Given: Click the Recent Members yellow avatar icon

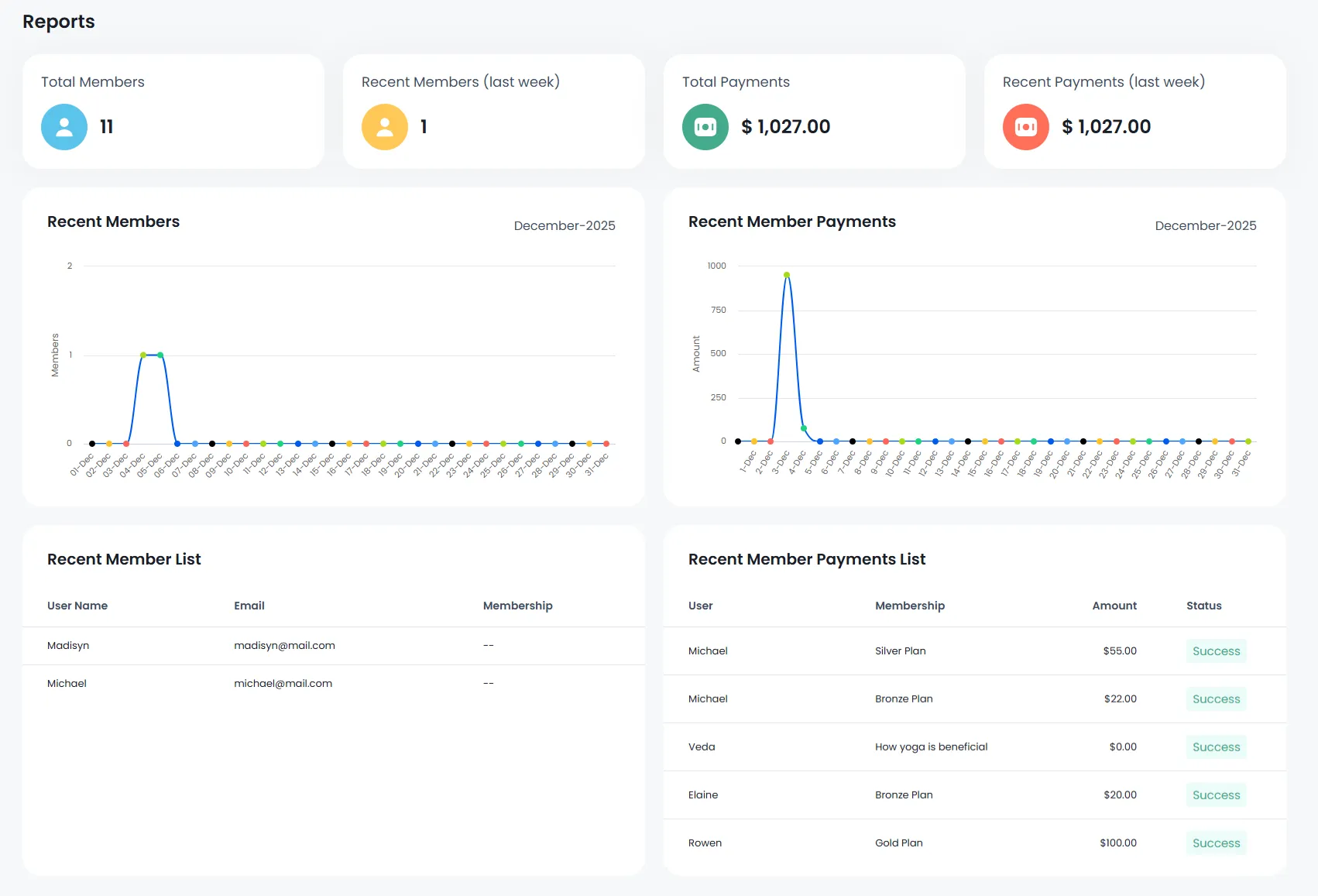Looking at the screenshot, I should (384, 126).
